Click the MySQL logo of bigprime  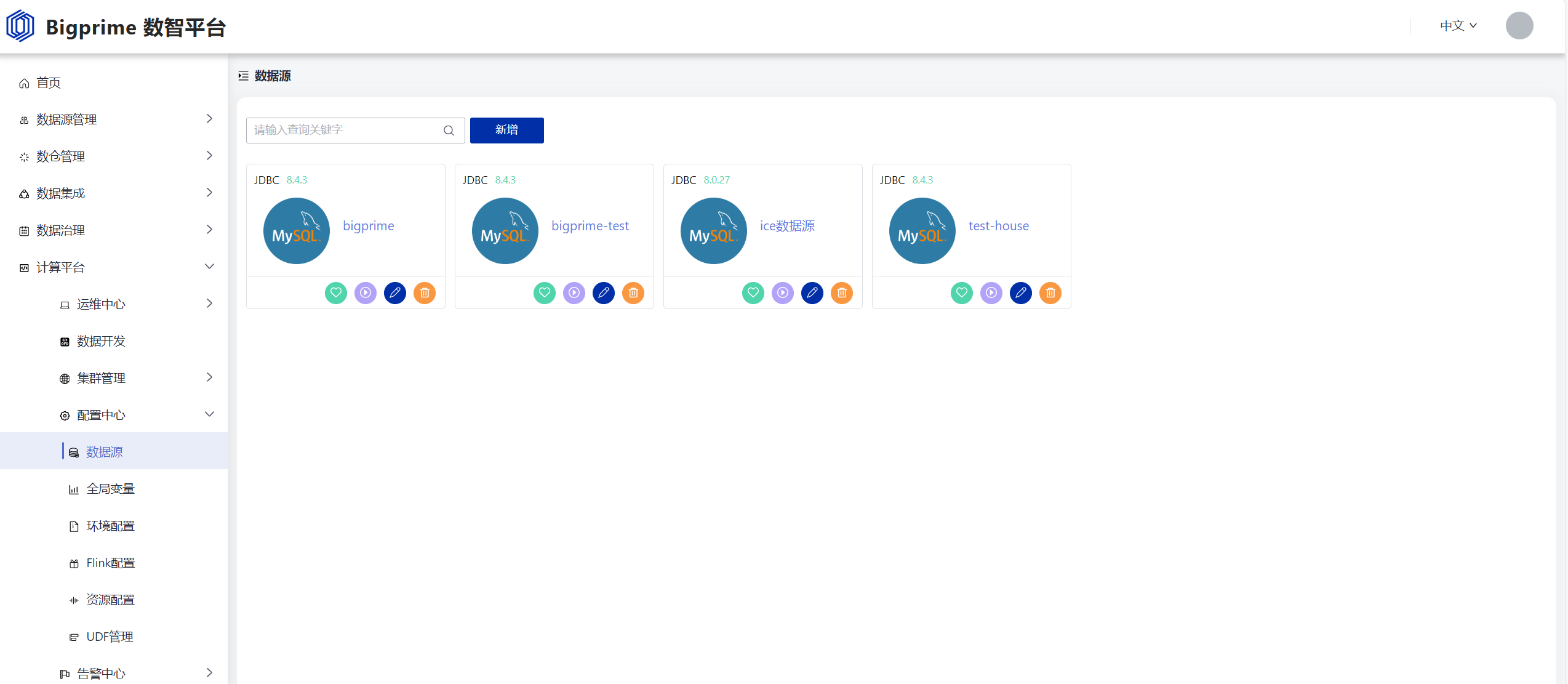click(297, 231)
